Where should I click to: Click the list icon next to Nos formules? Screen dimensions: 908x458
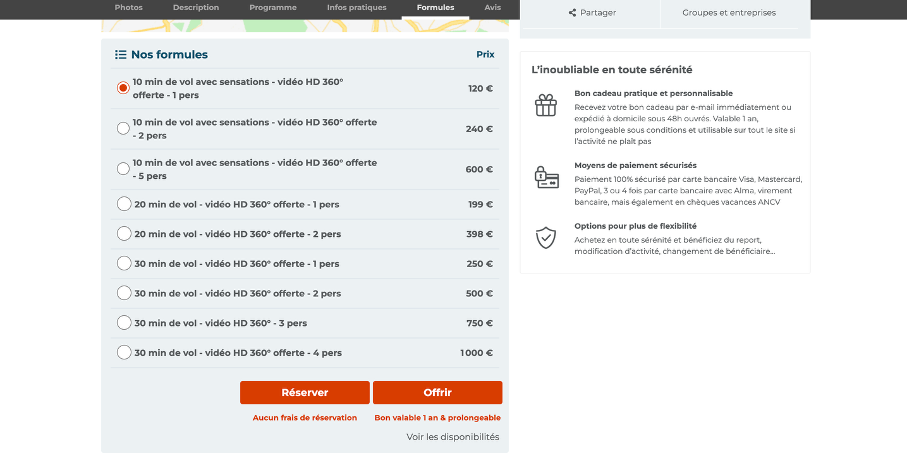120,54
